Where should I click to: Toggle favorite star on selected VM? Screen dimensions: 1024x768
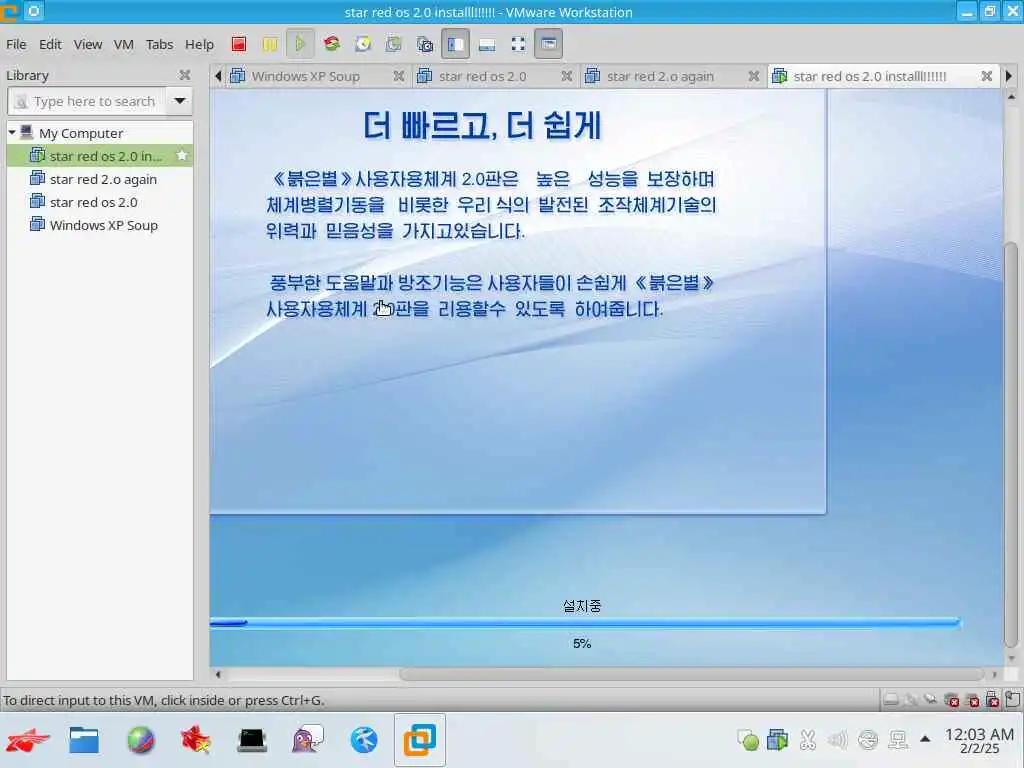[x=182, y=155]
